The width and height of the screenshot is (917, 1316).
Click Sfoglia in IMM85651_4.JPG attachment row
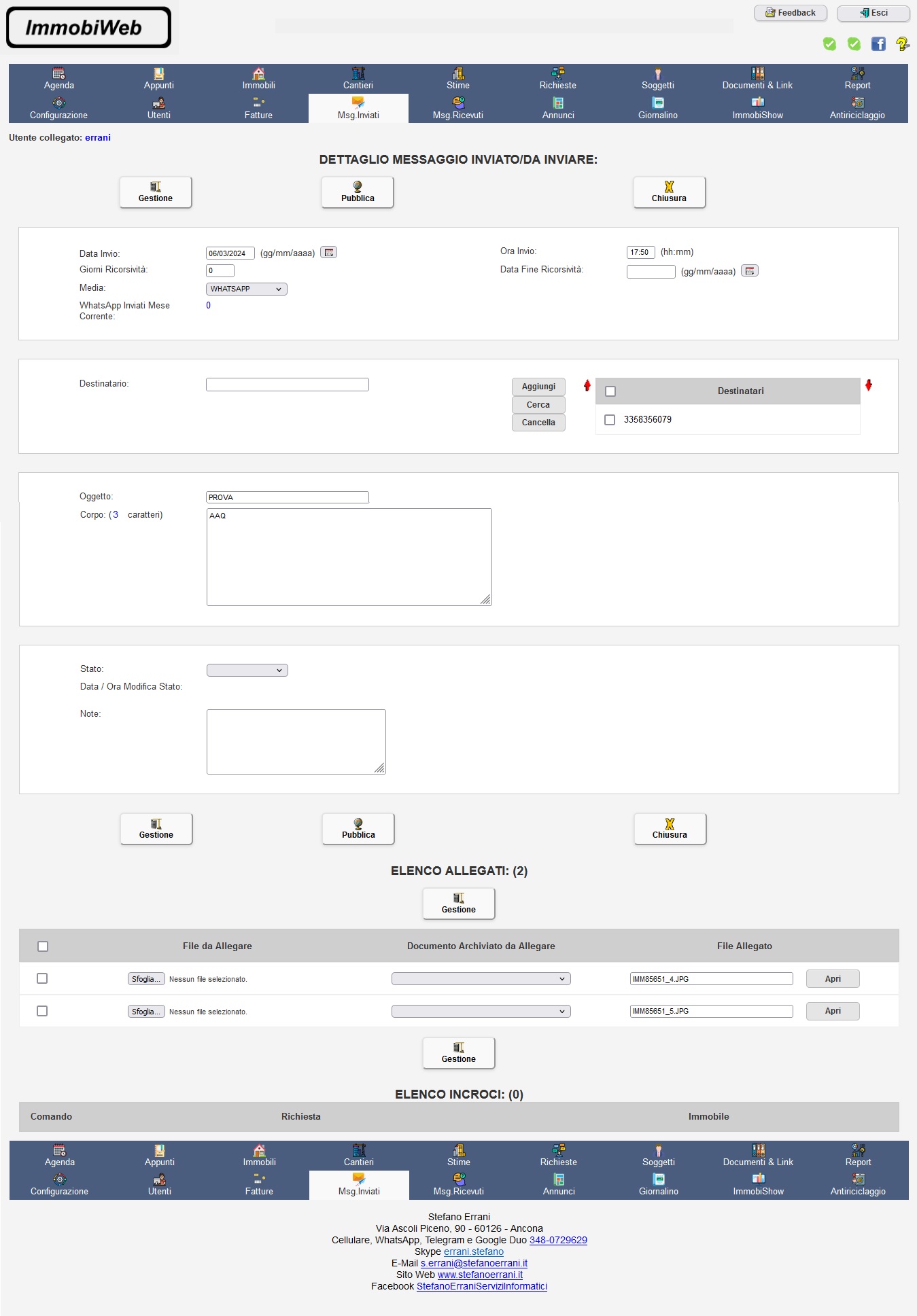146,979
